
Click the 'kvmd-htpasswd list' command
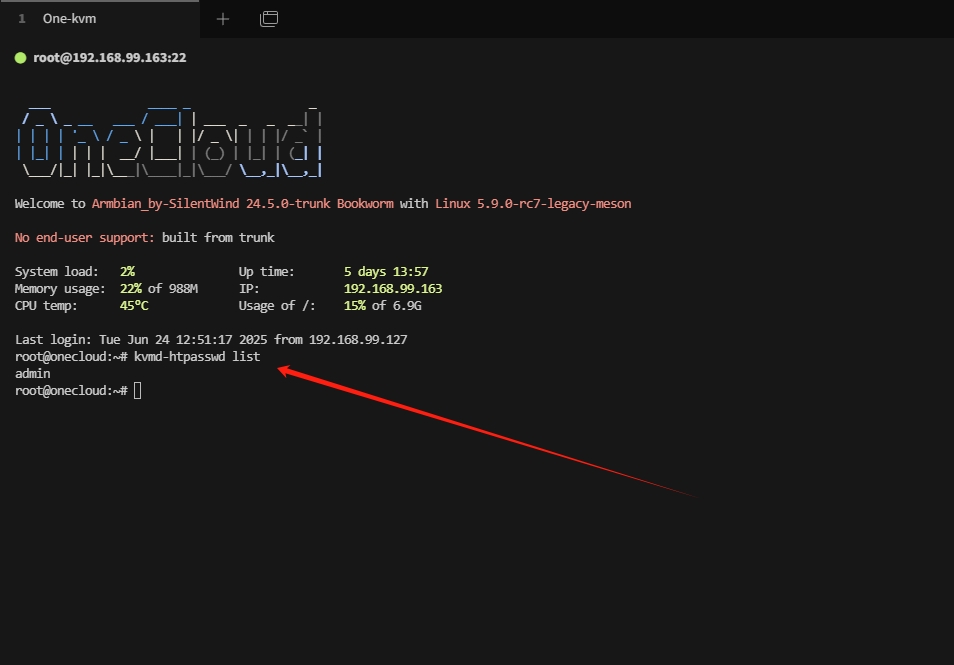point(197,357)
